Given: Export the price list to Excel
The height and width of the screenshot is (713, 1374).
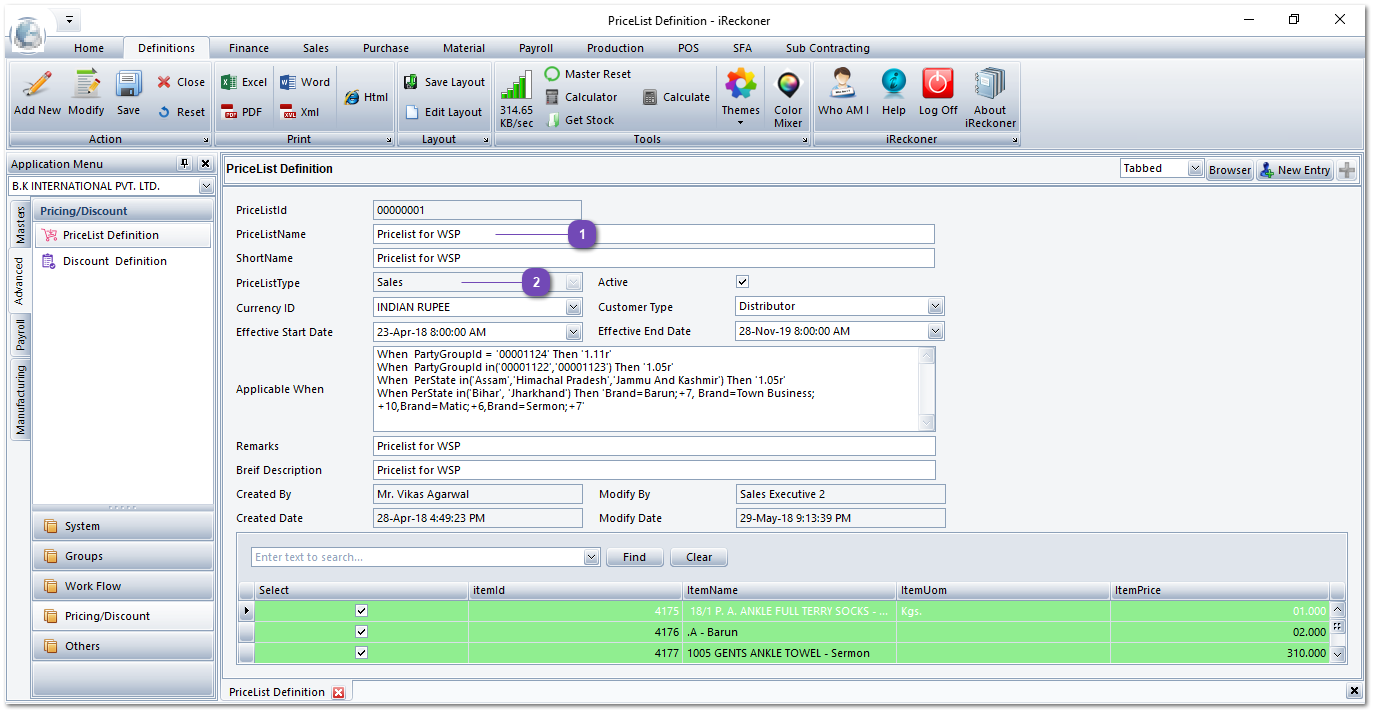Looking at the screenshot, I should point(244,82).
